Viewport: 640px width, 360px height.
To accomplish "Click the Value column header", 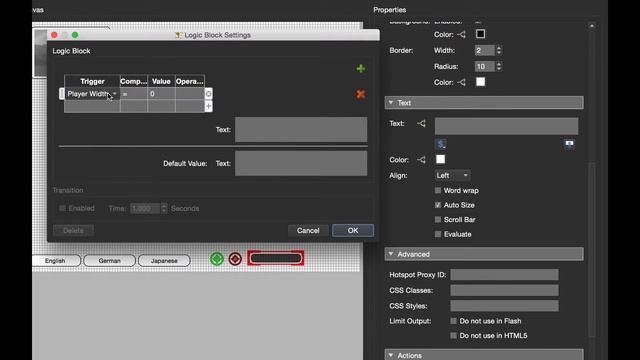I will (x=161, y=81).
